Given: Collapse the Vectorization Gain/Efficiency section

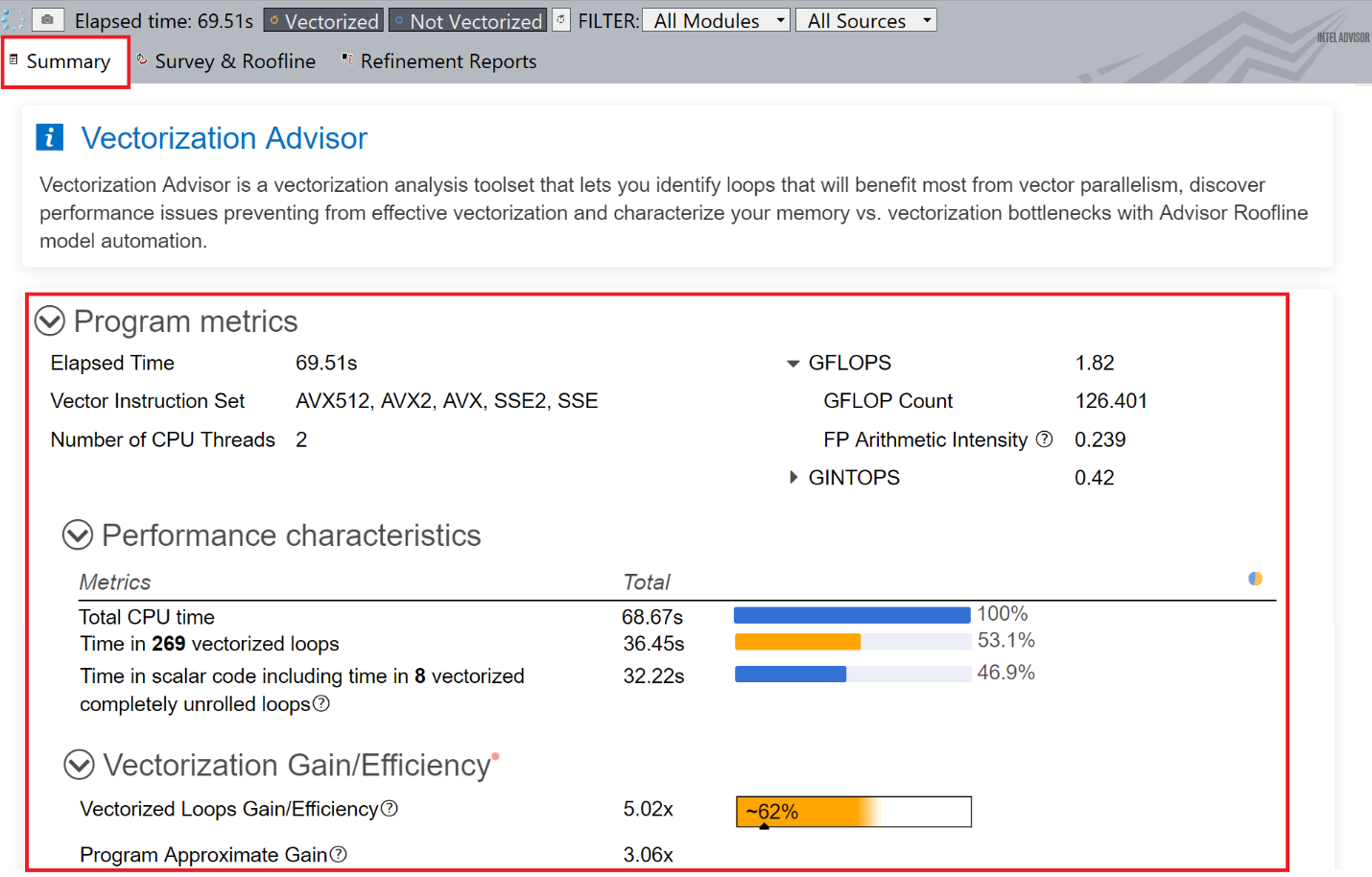Looking at the screenshot, I should point(79,765).
